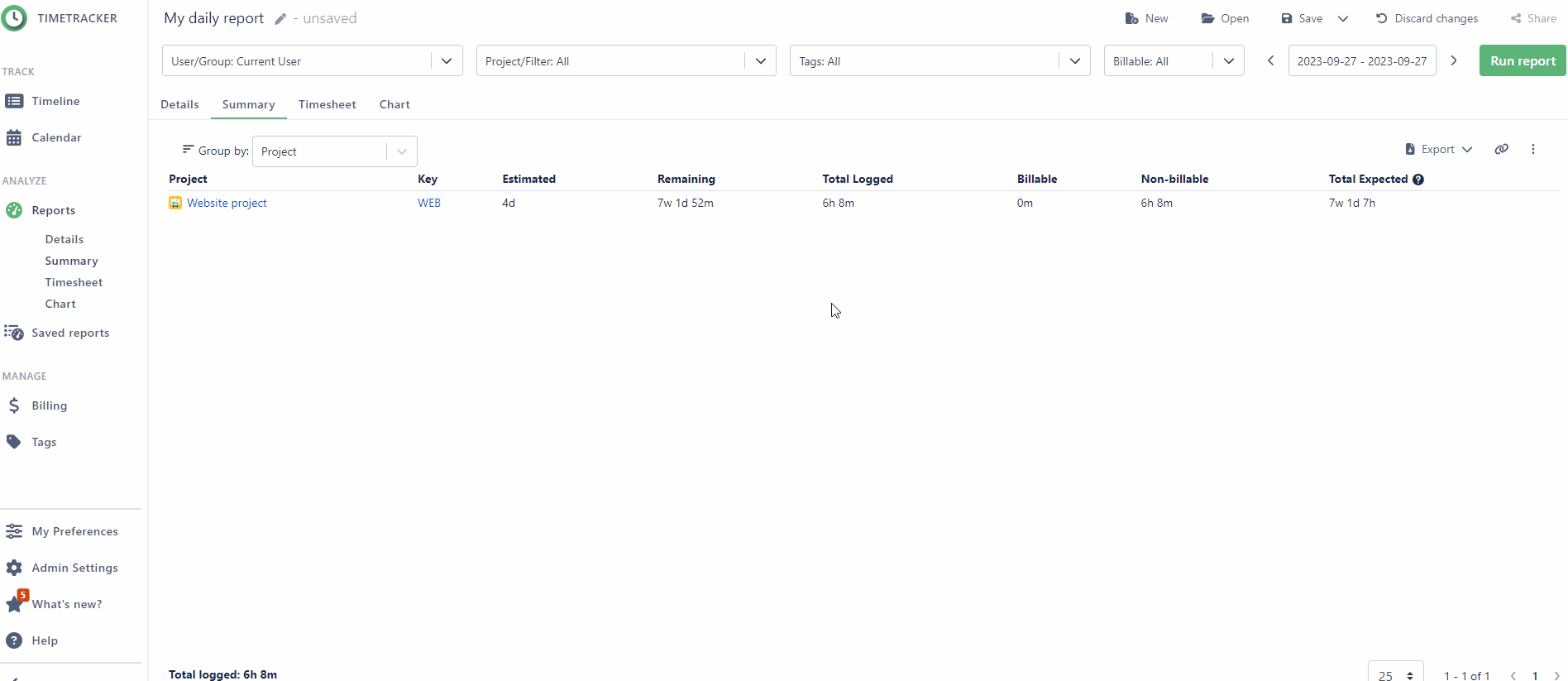Save the report
The height and width of the screenshot is (681, 1568).
point(1302,18)
